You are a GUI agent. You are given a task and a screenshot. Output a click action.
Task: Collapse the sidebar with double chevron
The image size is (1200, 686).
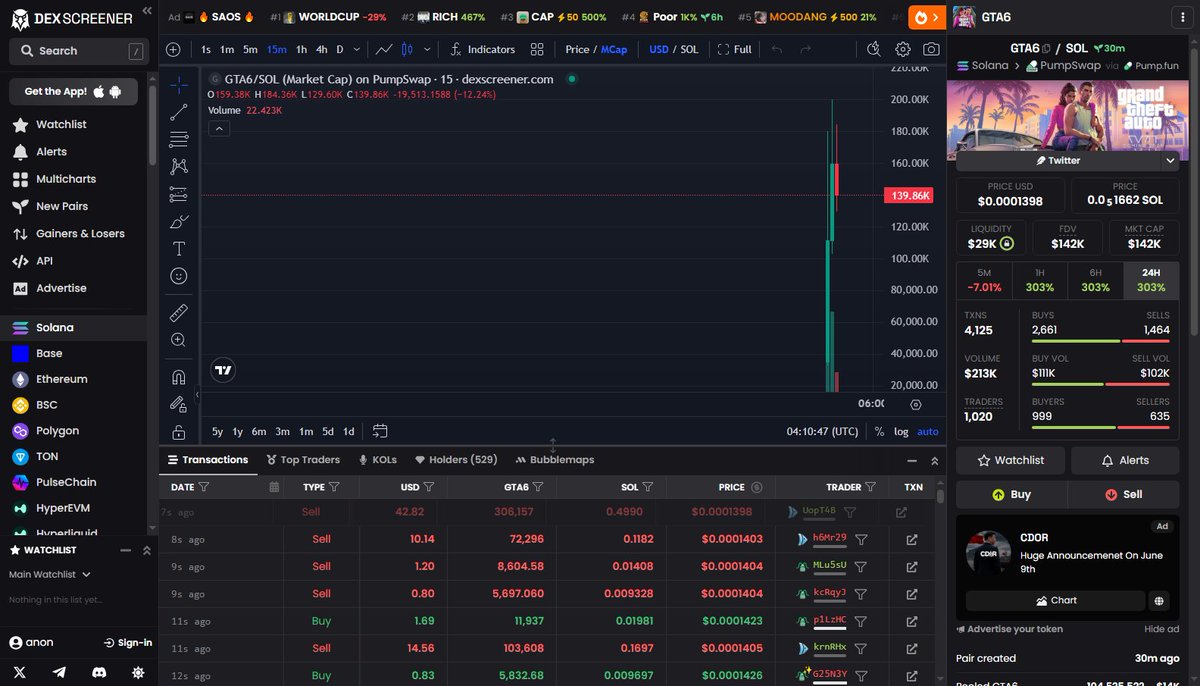pyautogui.click(x=148, y=10)
